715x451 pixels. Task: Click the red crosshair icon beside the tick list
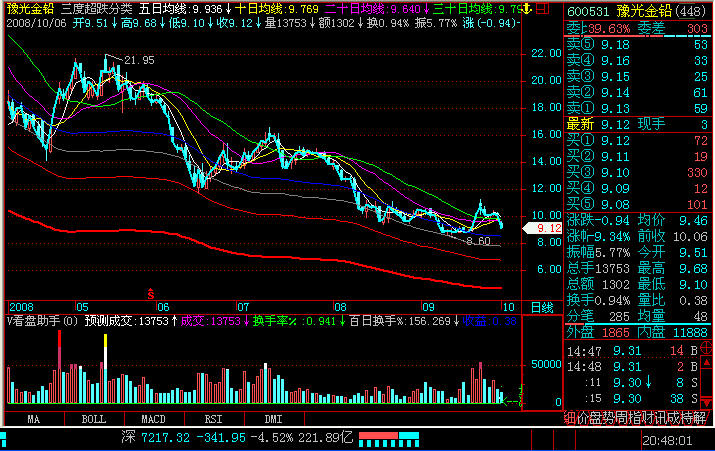[706, 349]
